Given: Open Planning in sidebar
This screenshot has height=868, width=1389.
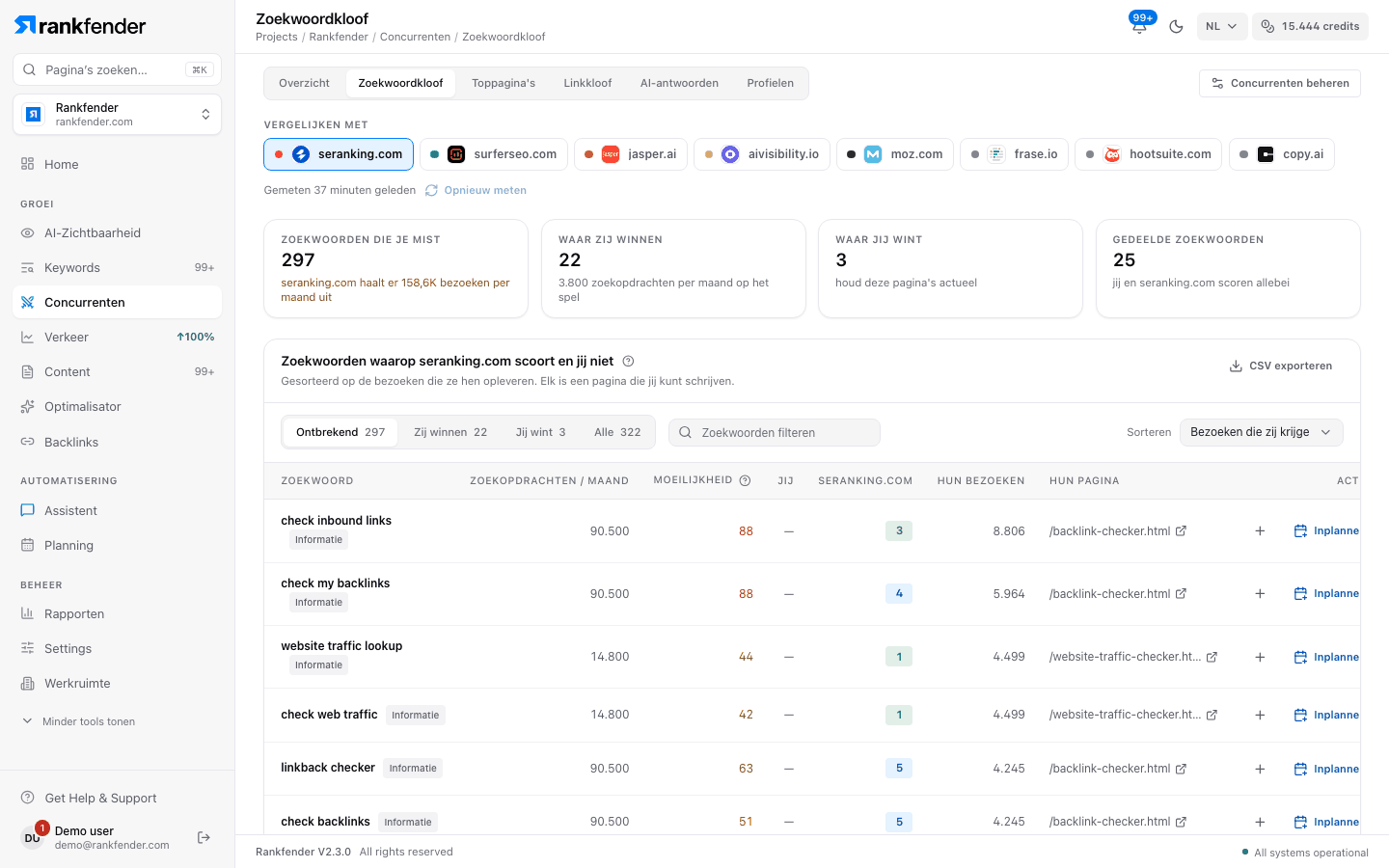Looking at the screenshot, I should [x=117, y=545].
